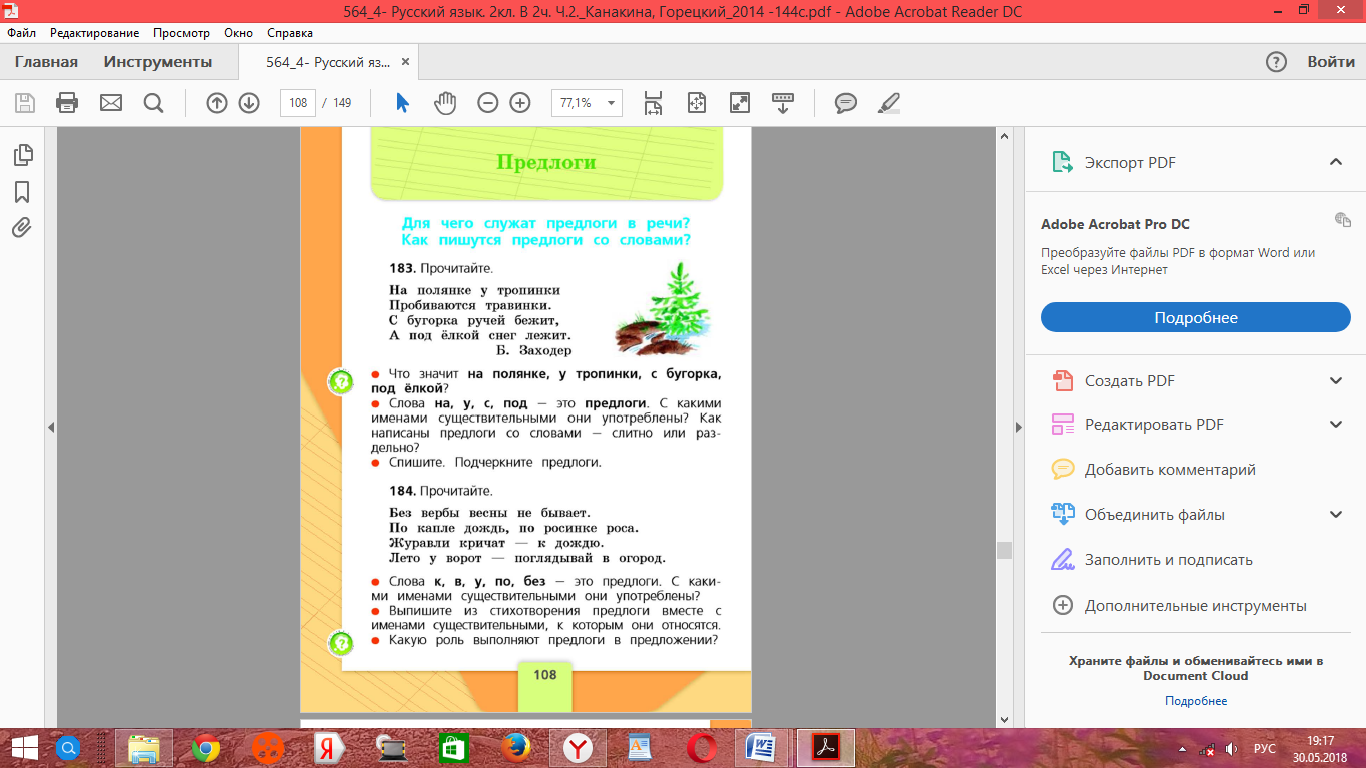Click the fit width scrolling icon

tap(653, 102)
